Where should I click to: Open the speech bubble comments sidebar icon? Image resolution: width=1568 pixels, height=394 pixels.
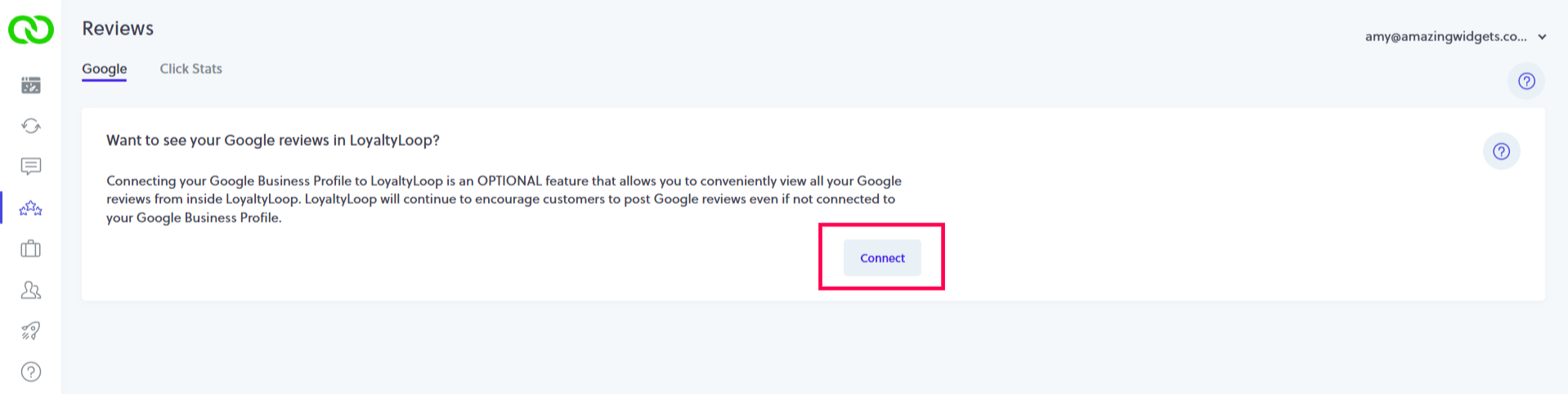tap(31, 167)
